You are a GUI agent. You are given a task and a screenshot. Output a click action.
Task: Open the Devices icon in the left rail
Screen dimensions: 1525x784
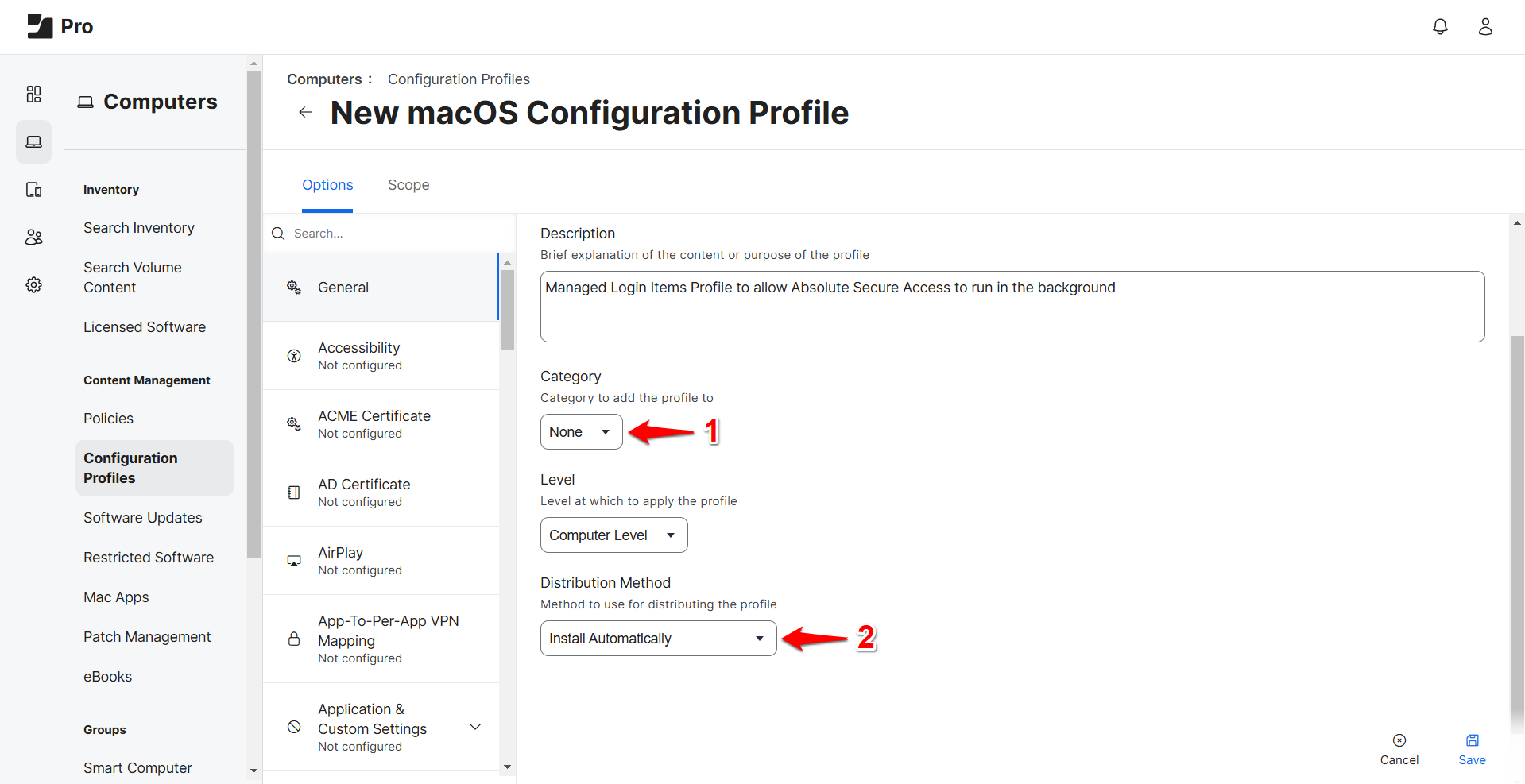click(x=33, y=189)
